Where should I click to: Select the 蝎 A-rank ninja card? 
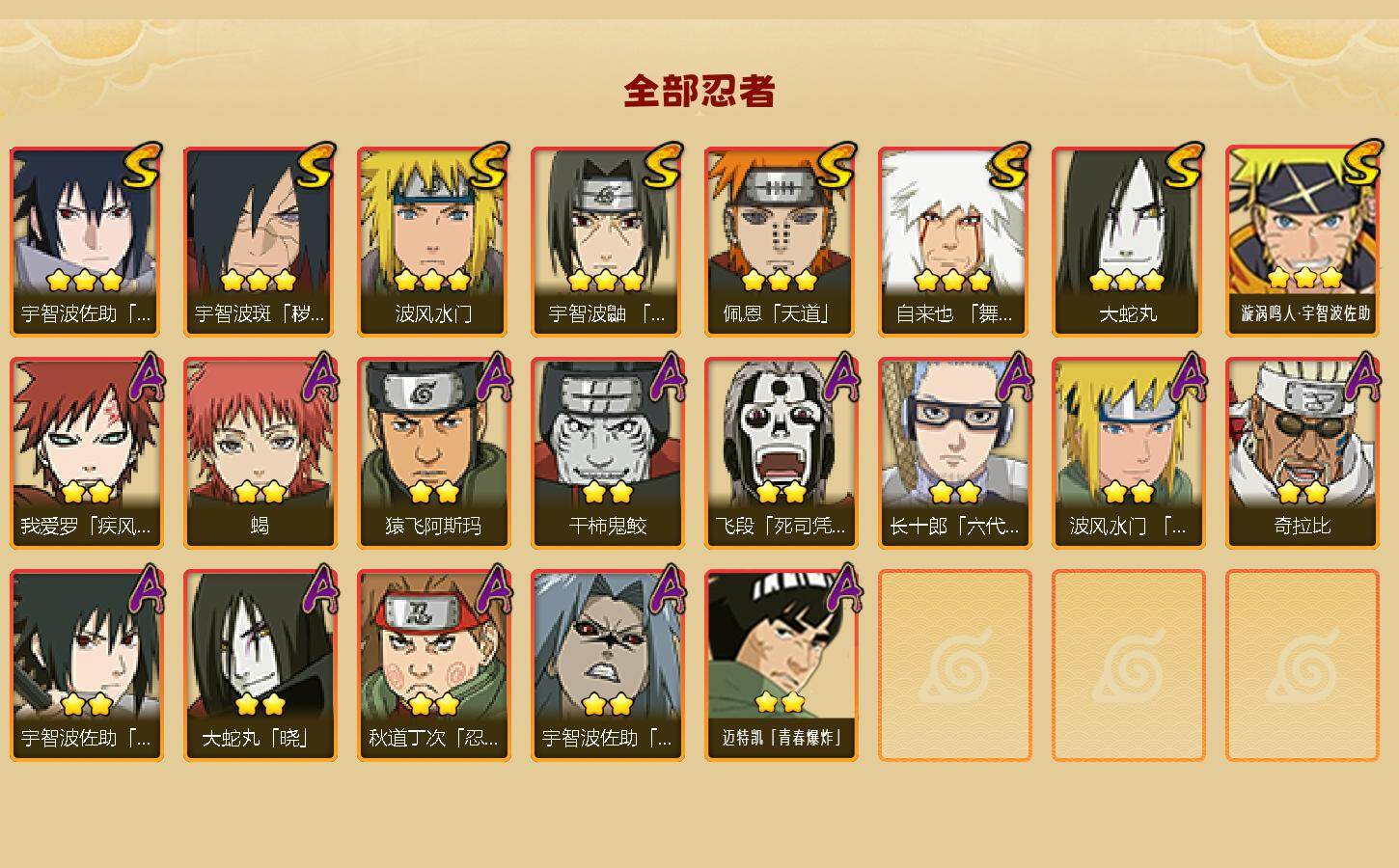(x=260, y=453)
